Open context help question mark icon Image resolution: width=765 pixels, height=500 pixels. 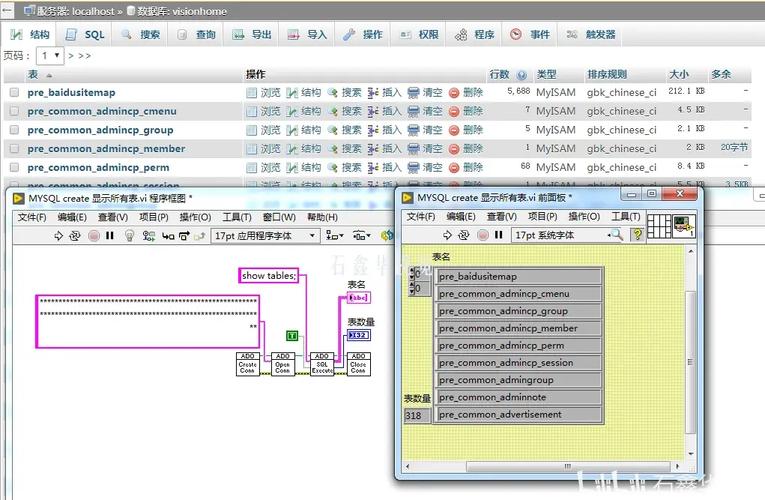[637, 235]
